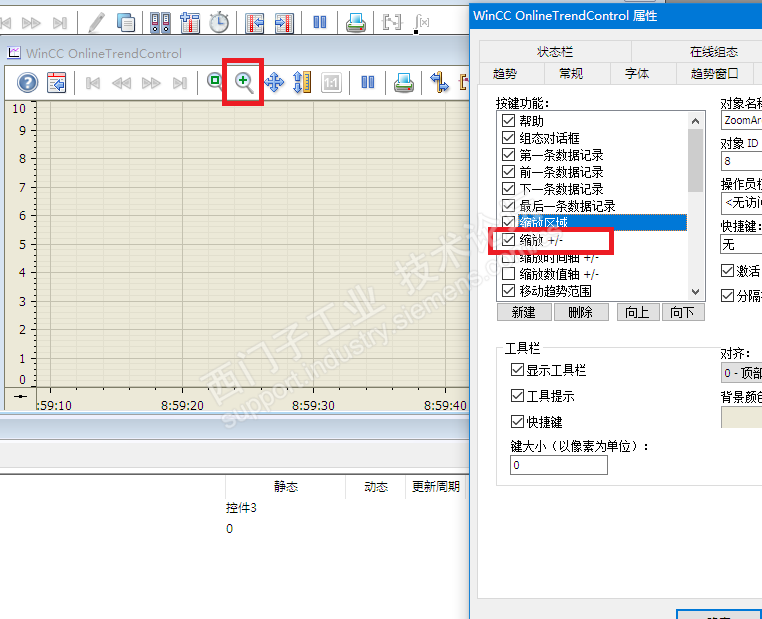The height and width of the screenshot is (619, 762).
Task: Toggle the 激活 checkbox
Action: click(727, 270)
